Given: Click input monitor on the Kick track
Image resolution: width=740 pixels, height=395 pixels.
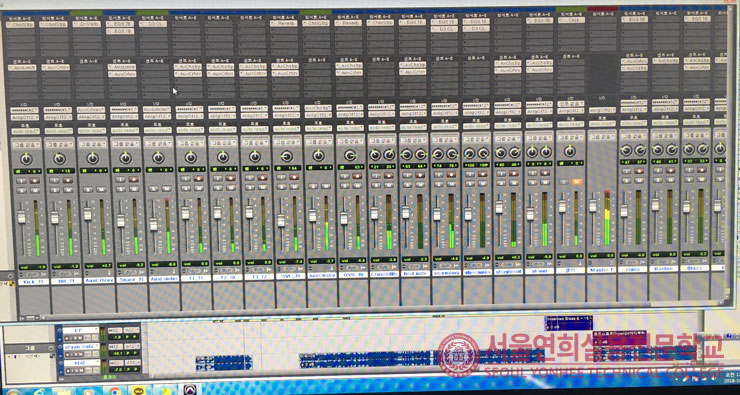Looking at the screenshot, I should click(x=21, y=180).
